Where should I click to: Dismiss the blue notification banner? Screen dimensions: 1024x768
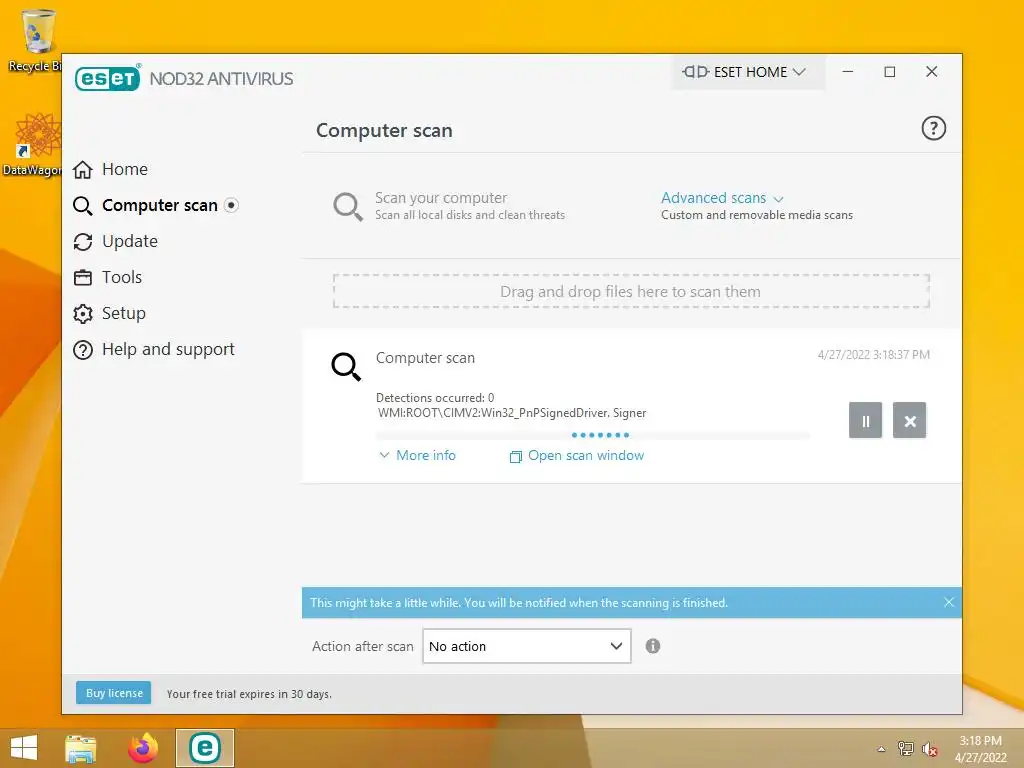[949, 602]
